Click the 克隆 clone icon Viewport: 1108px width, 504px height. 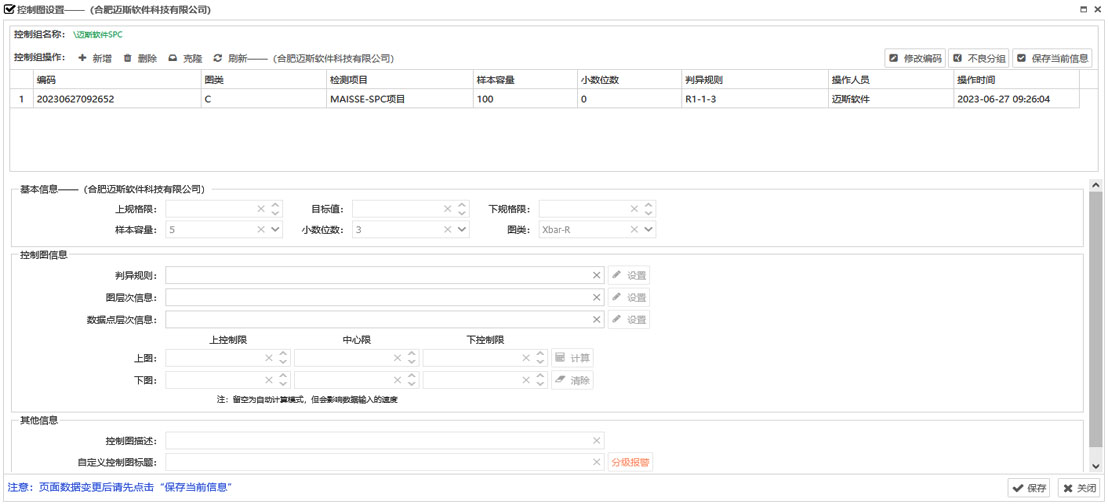click(173, 59)
